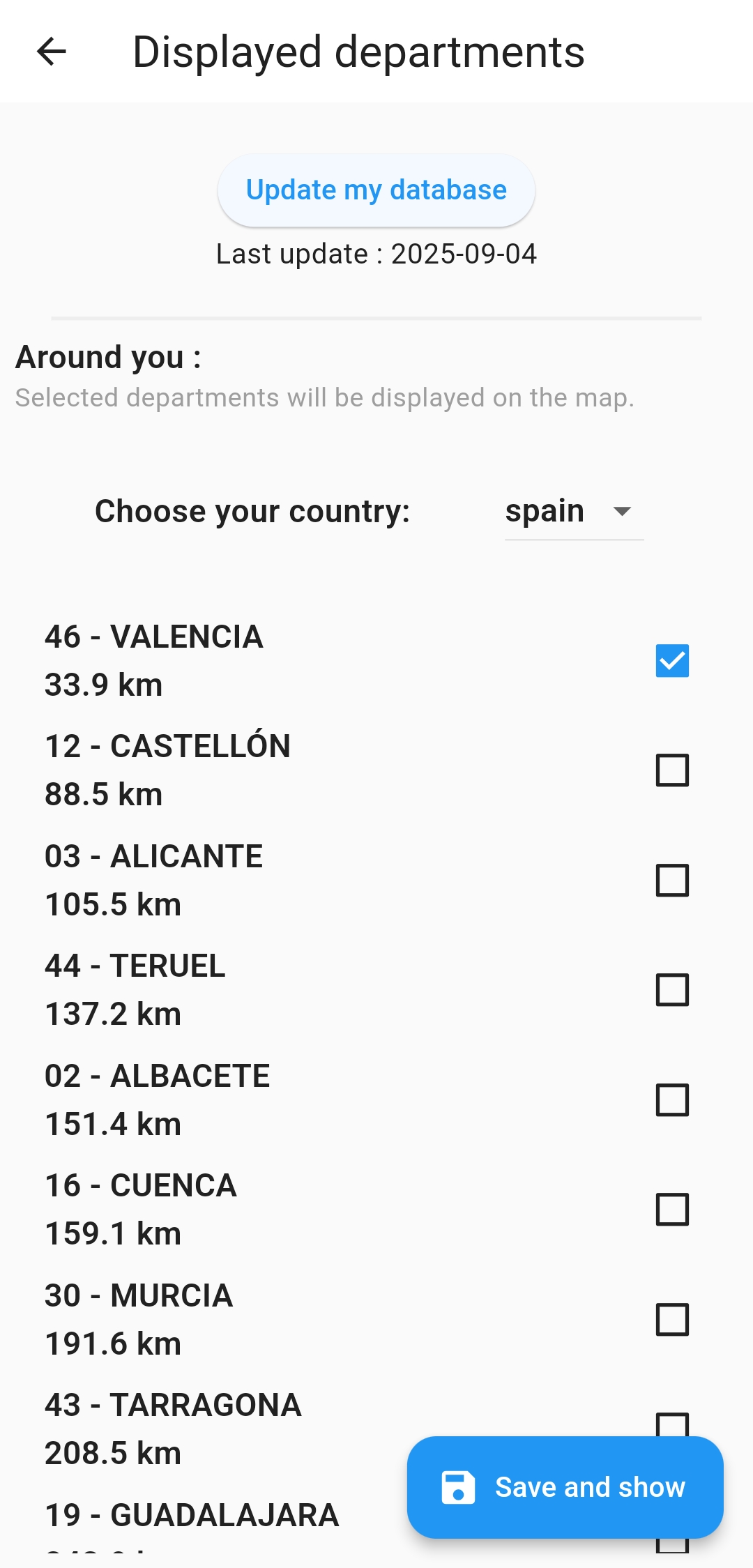Screen dimensions: 753x1568
Task: Choose the 44 - TERUEL entry
Action: 135,966
